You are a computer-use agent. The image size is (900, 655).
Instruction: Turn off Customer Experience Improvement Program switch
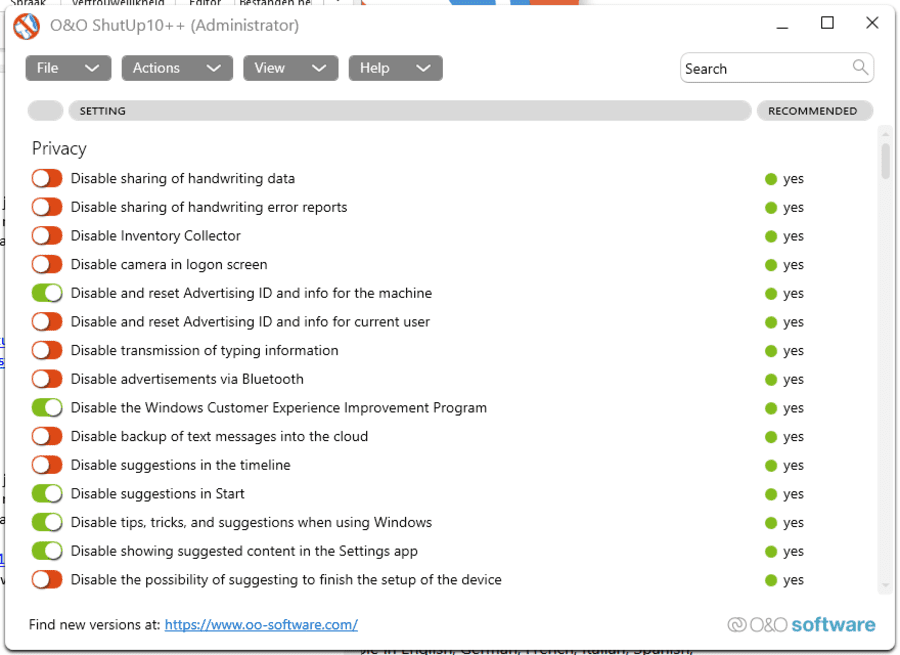click(47, 408)
